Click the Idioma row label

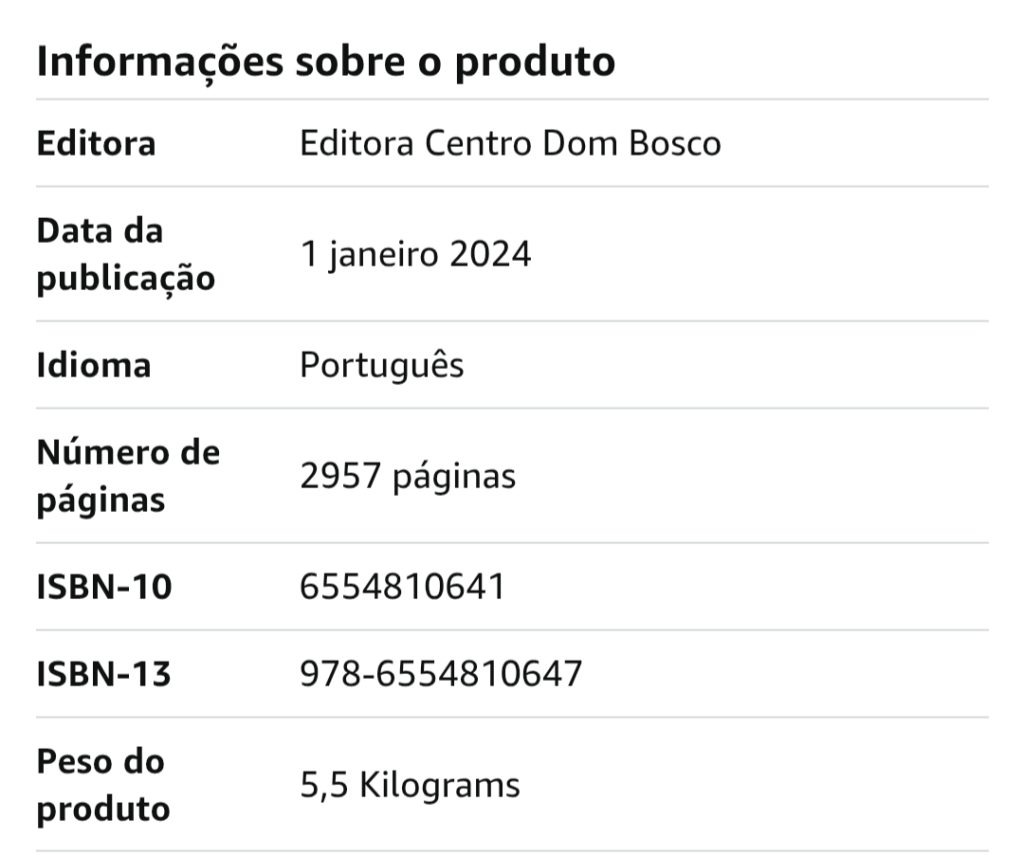click(94, 365)
